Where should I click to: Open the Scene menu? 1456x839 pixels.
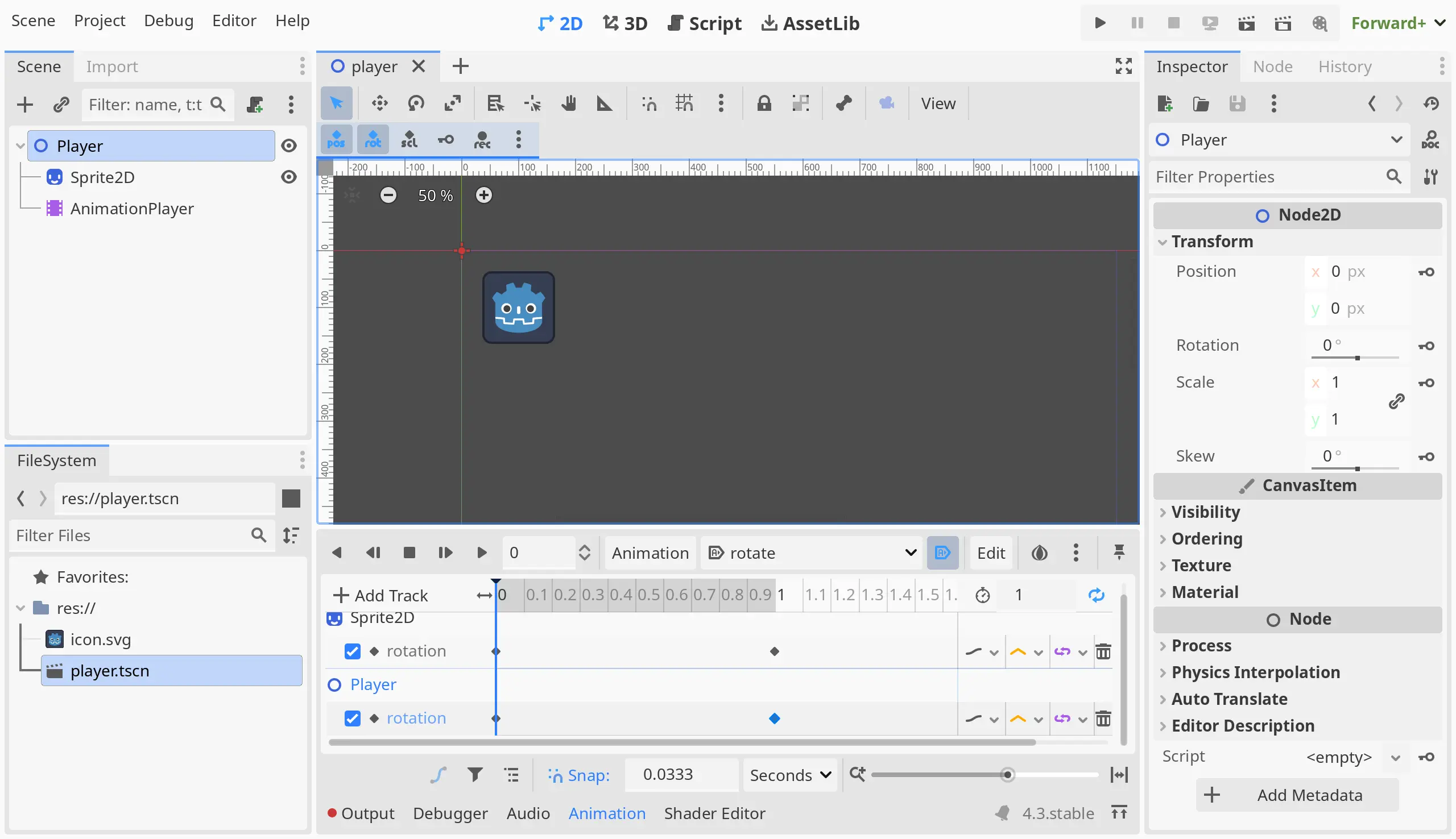click(34, 20)
